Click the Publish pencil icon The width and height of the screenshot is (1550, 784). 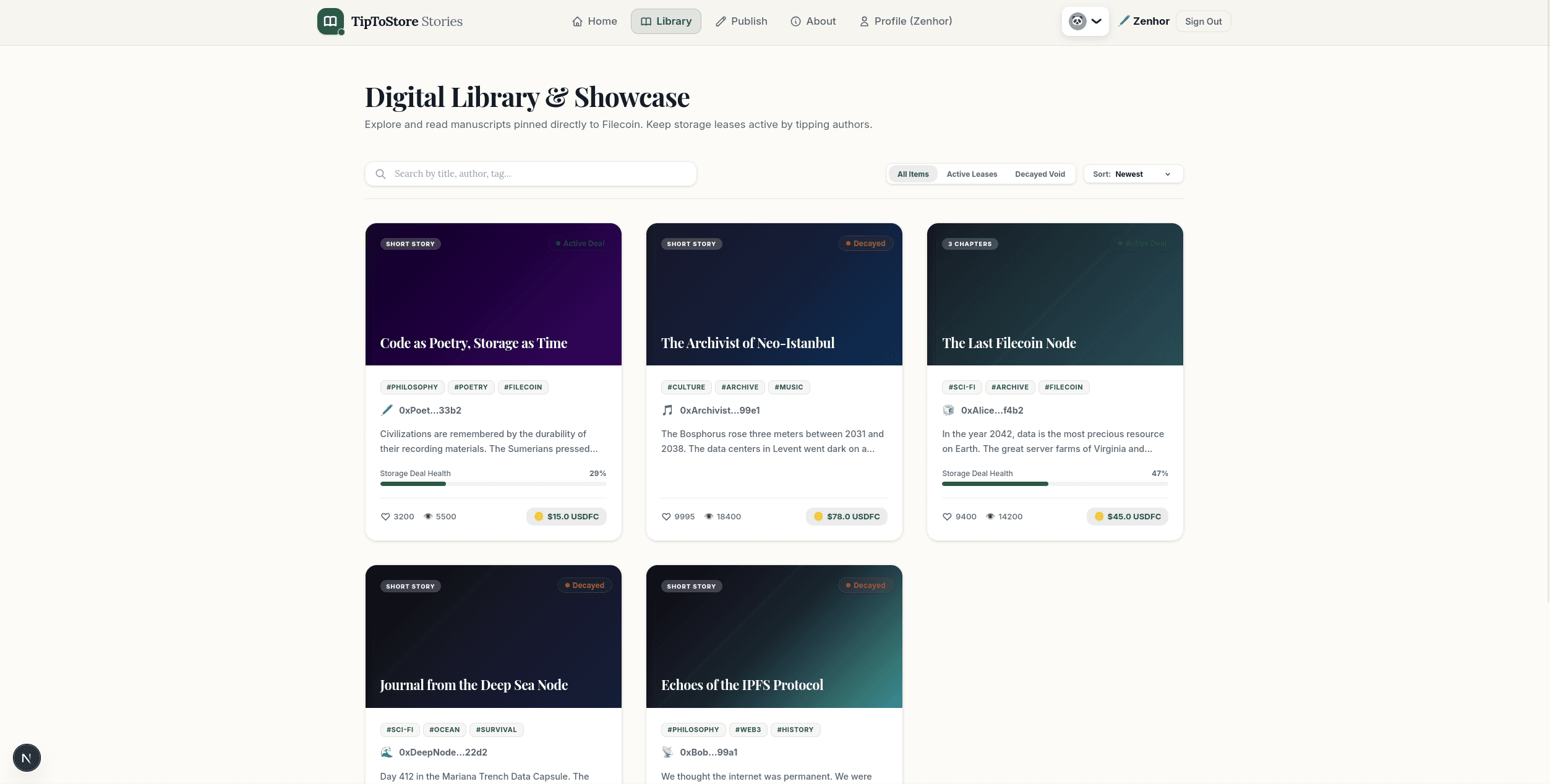pyautogui.click(x=721, y=22)
